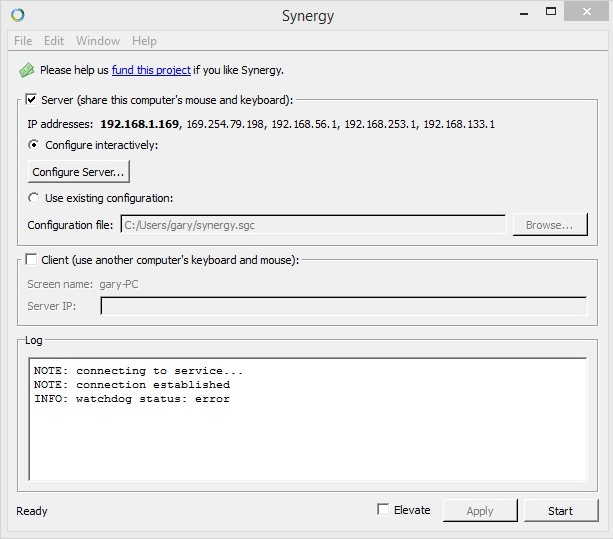
Task: Open the File menu
Action: coord(23,41)
